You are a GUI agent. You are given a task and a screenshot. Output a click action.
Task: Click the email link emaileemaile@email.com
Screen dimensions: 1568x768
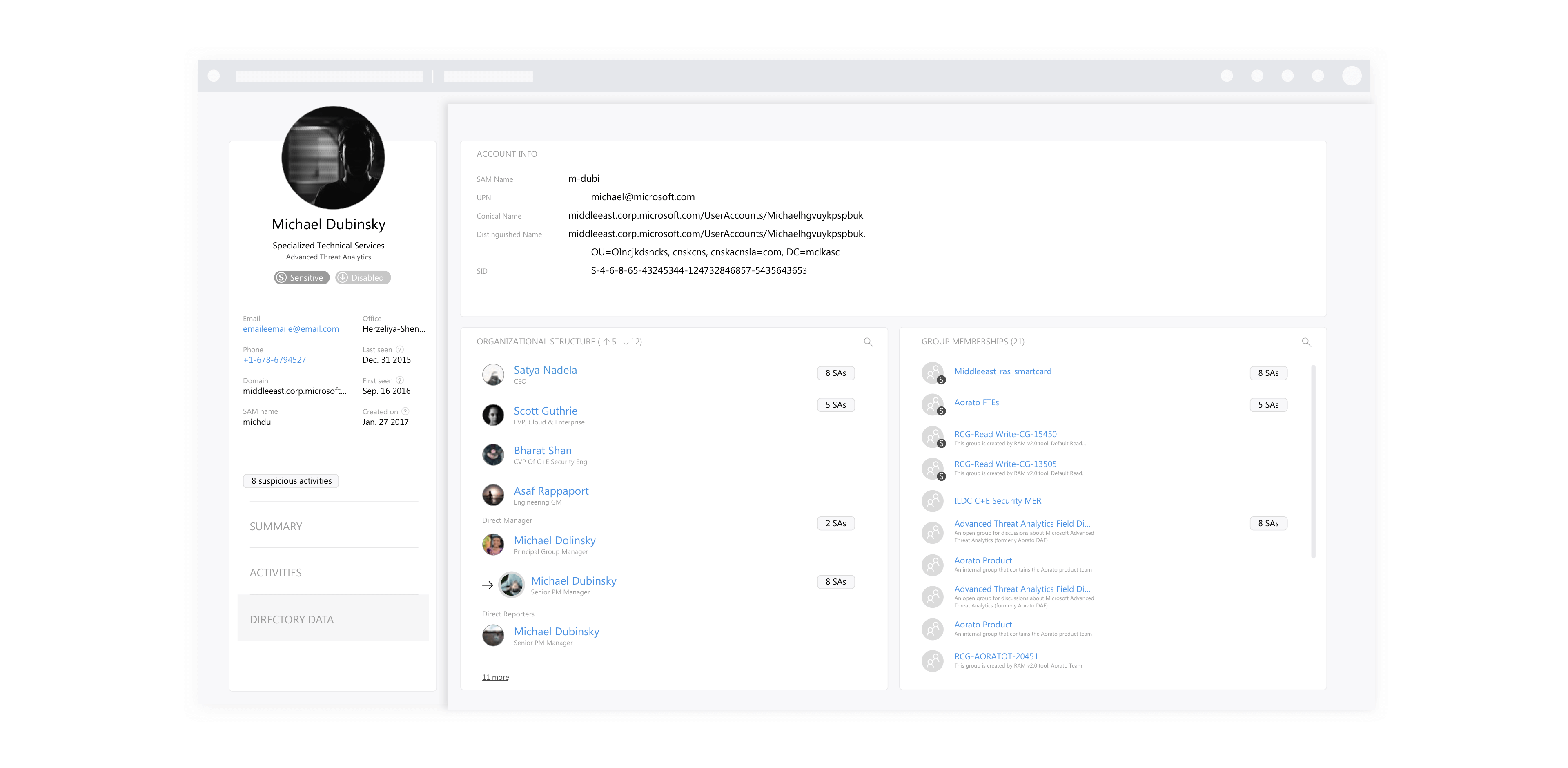pos(290,328)
